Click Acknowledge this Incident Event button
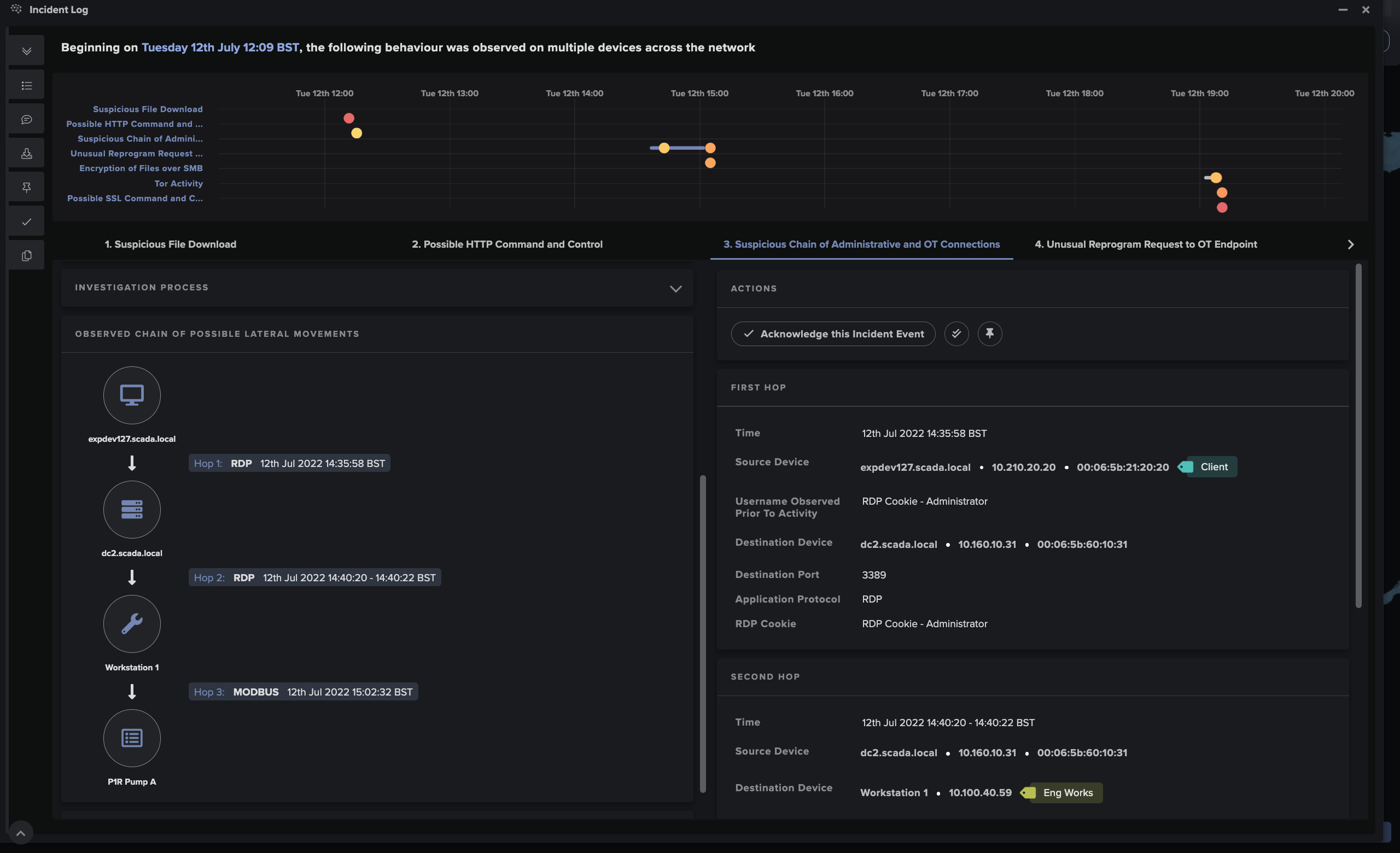This screenshot has width=1400, height=853. (833, 334)
